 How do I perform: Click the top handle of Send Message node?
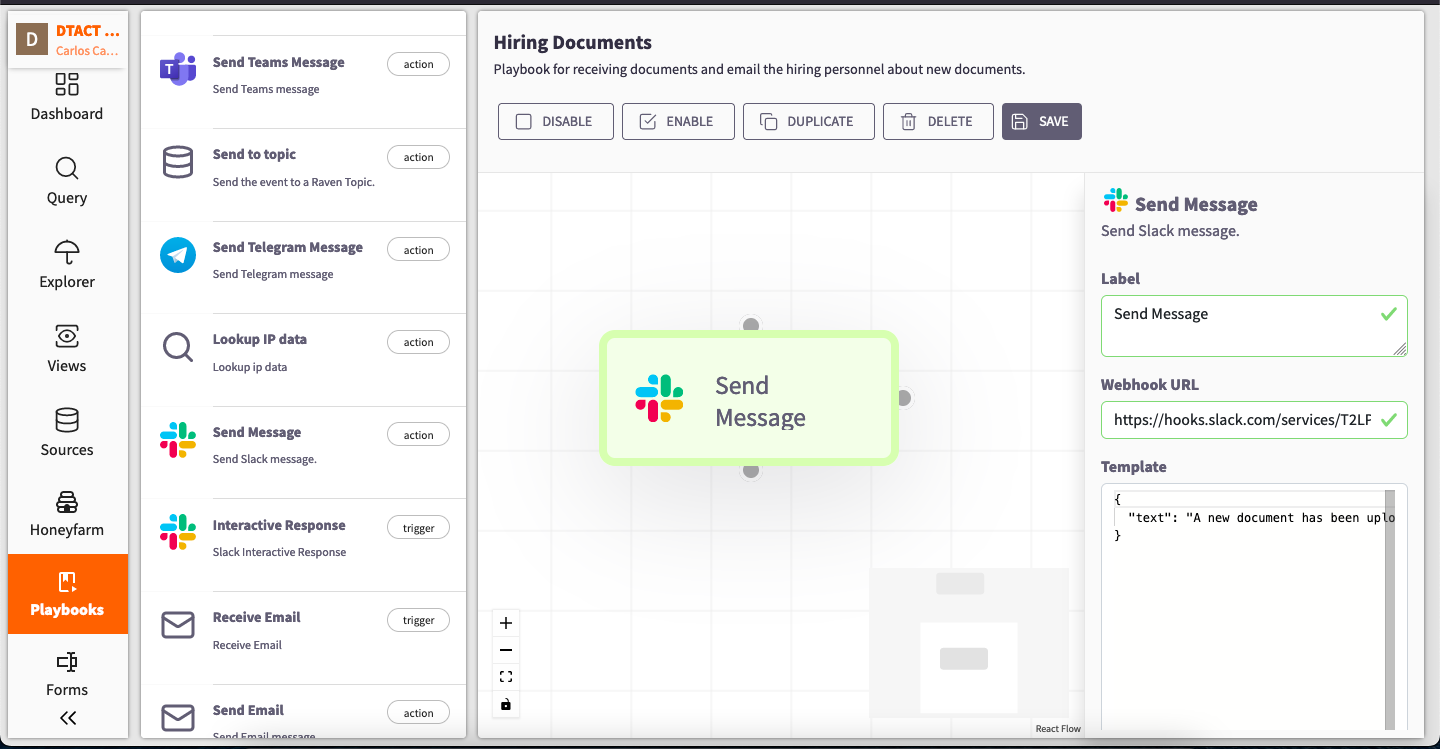(751, 325)
